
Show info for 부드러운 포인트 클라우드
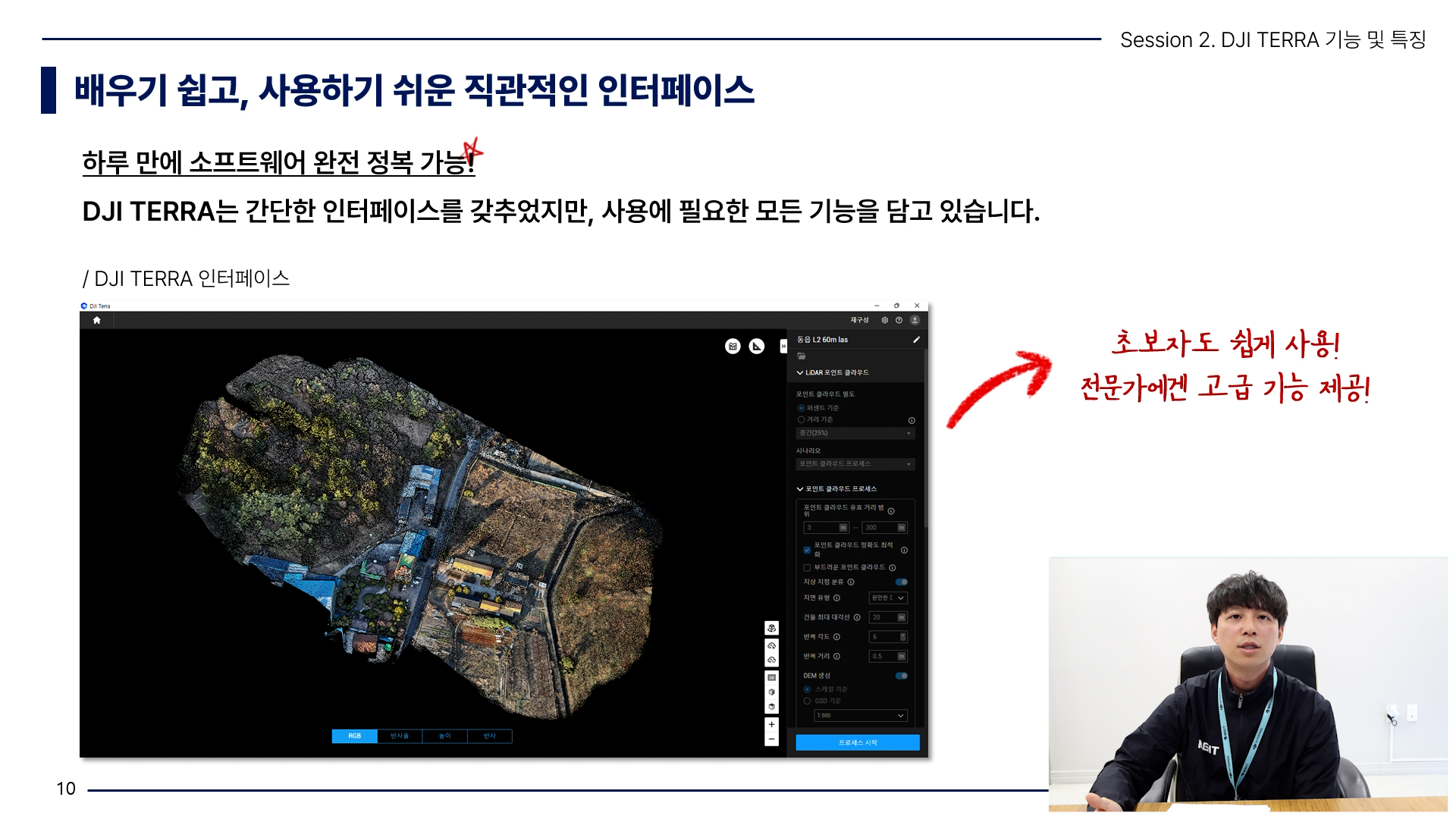tap(893, 568)
